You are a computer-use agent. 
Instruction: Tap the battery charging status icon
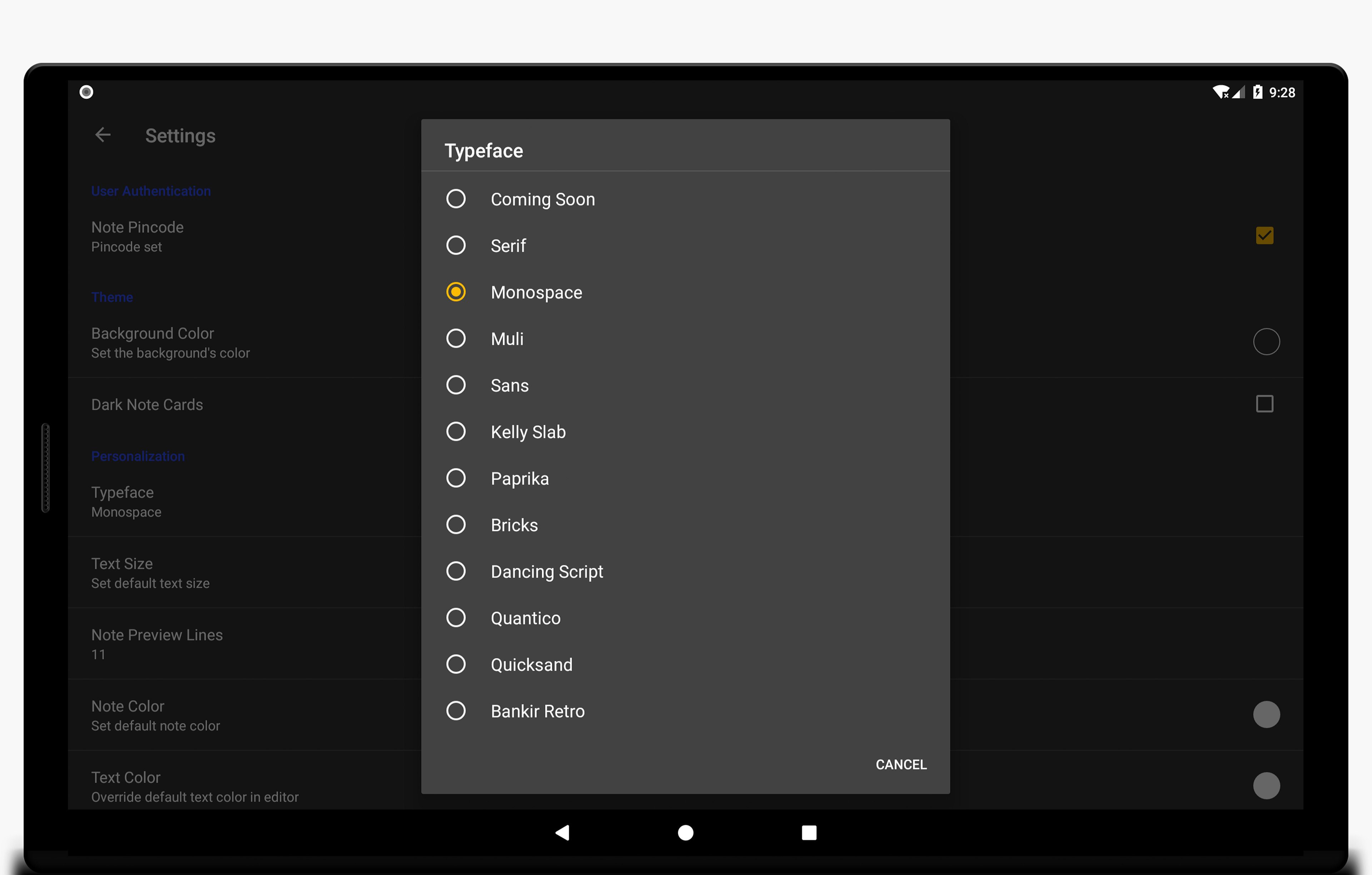point(1257,92)
